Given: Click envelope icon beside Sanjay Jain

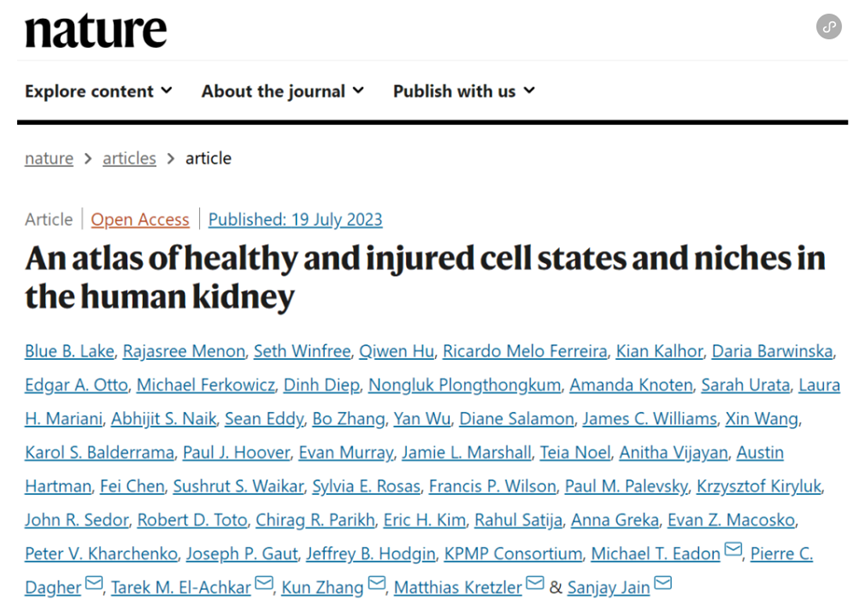Looking at the screenshot, I should 663,583.
